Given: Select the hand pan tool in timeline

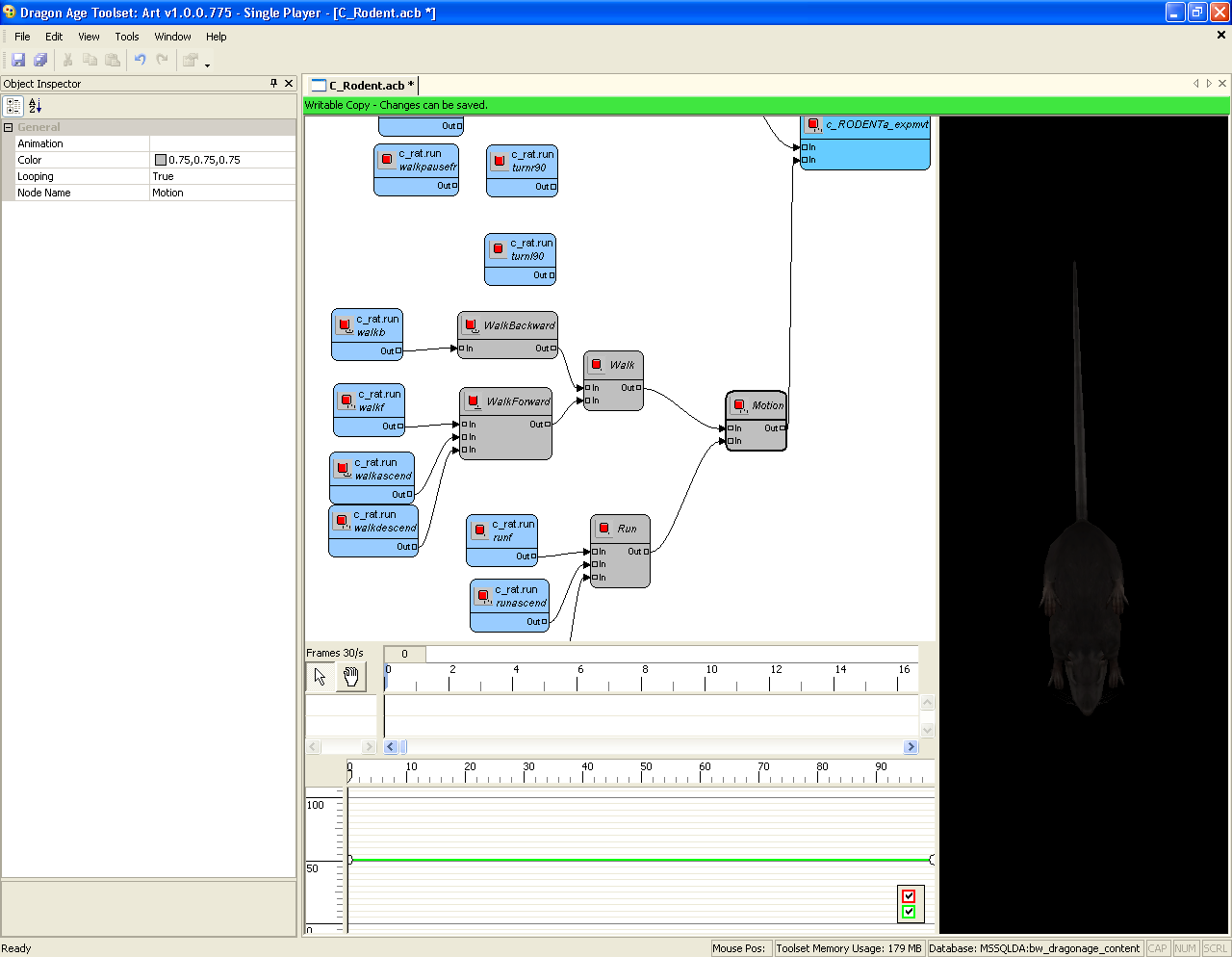Looking at the screenshot, I should (x=351, y=677).
